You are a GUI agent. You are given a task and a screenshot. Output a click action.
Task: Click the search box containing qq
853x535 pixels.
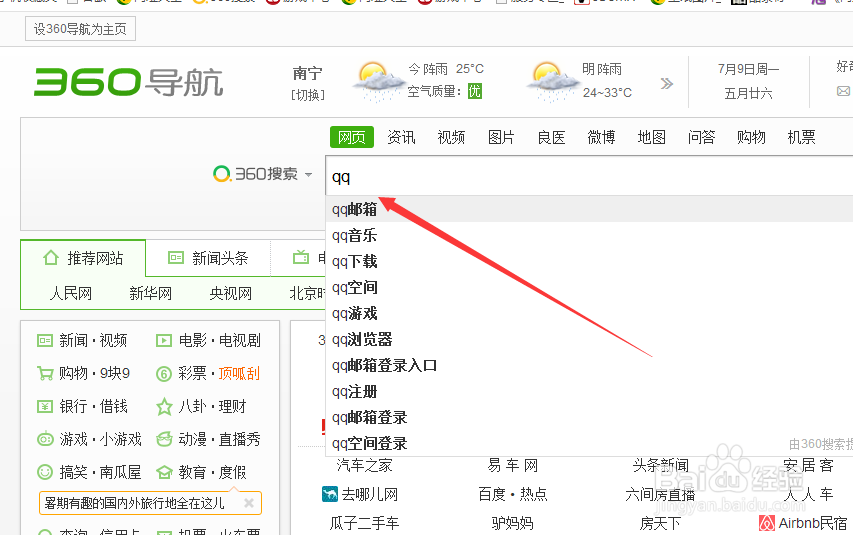589,176
